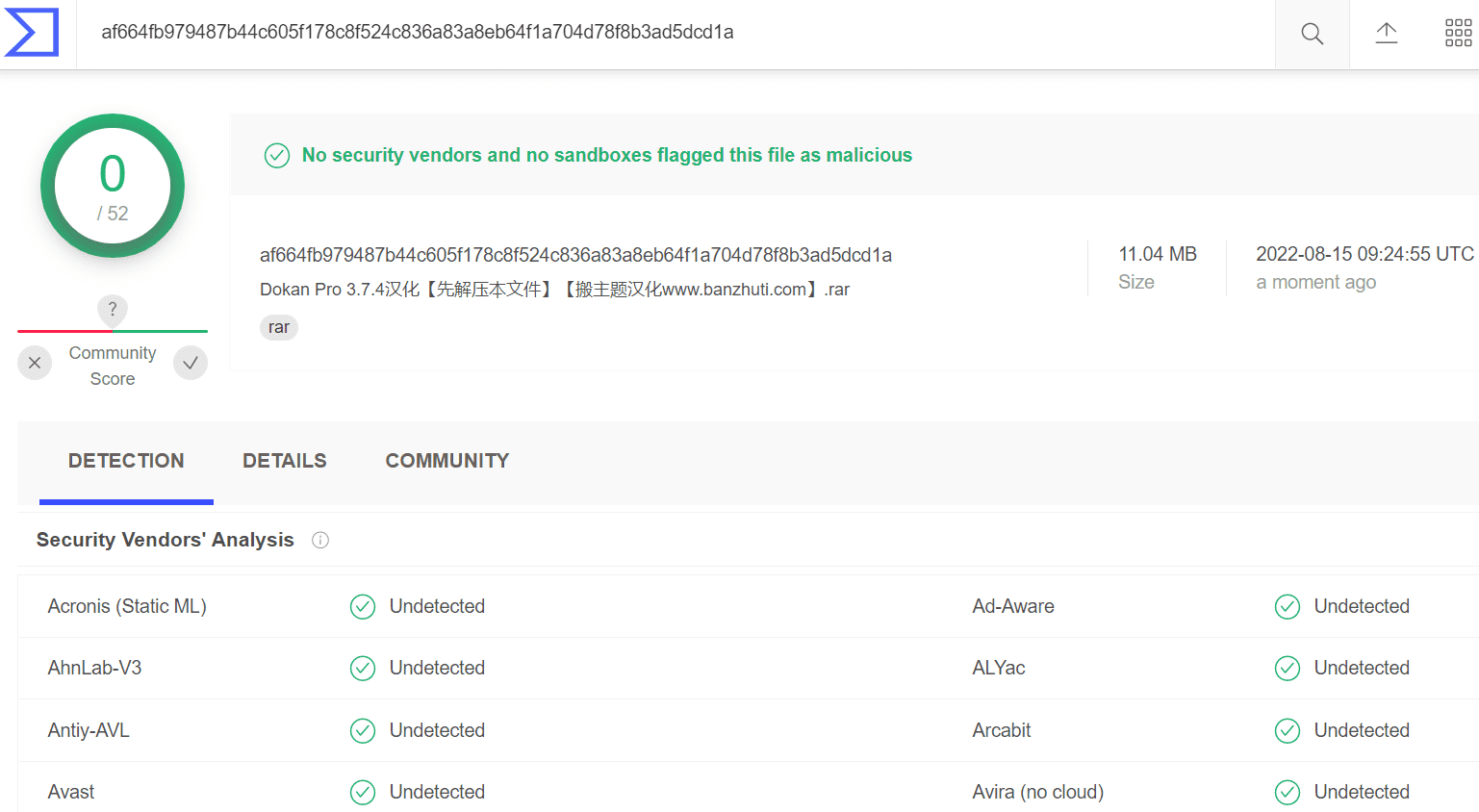Viewport: 1479px width, 812px height.
Task: Click the search magnifier icon
Action: (1312, 34)
